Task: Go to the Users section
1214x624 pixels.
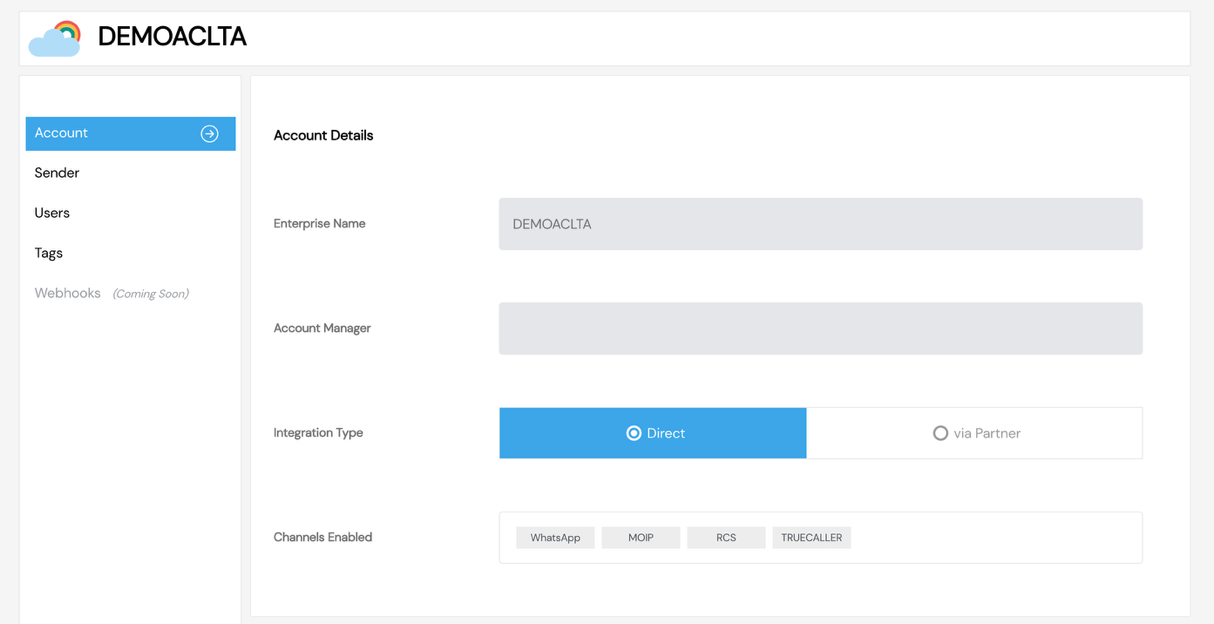Action: tap(52, 213)
